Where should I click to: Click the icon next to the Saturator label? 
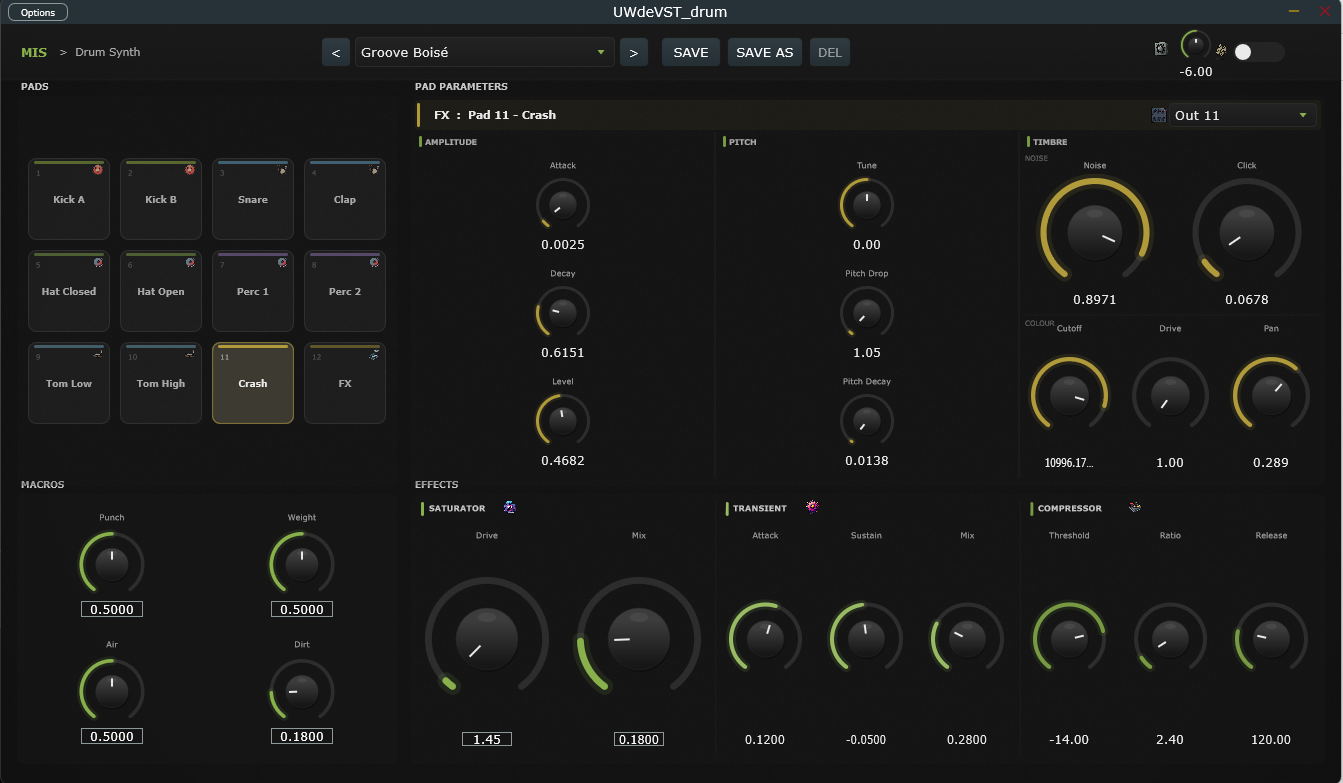pos(510,508)
